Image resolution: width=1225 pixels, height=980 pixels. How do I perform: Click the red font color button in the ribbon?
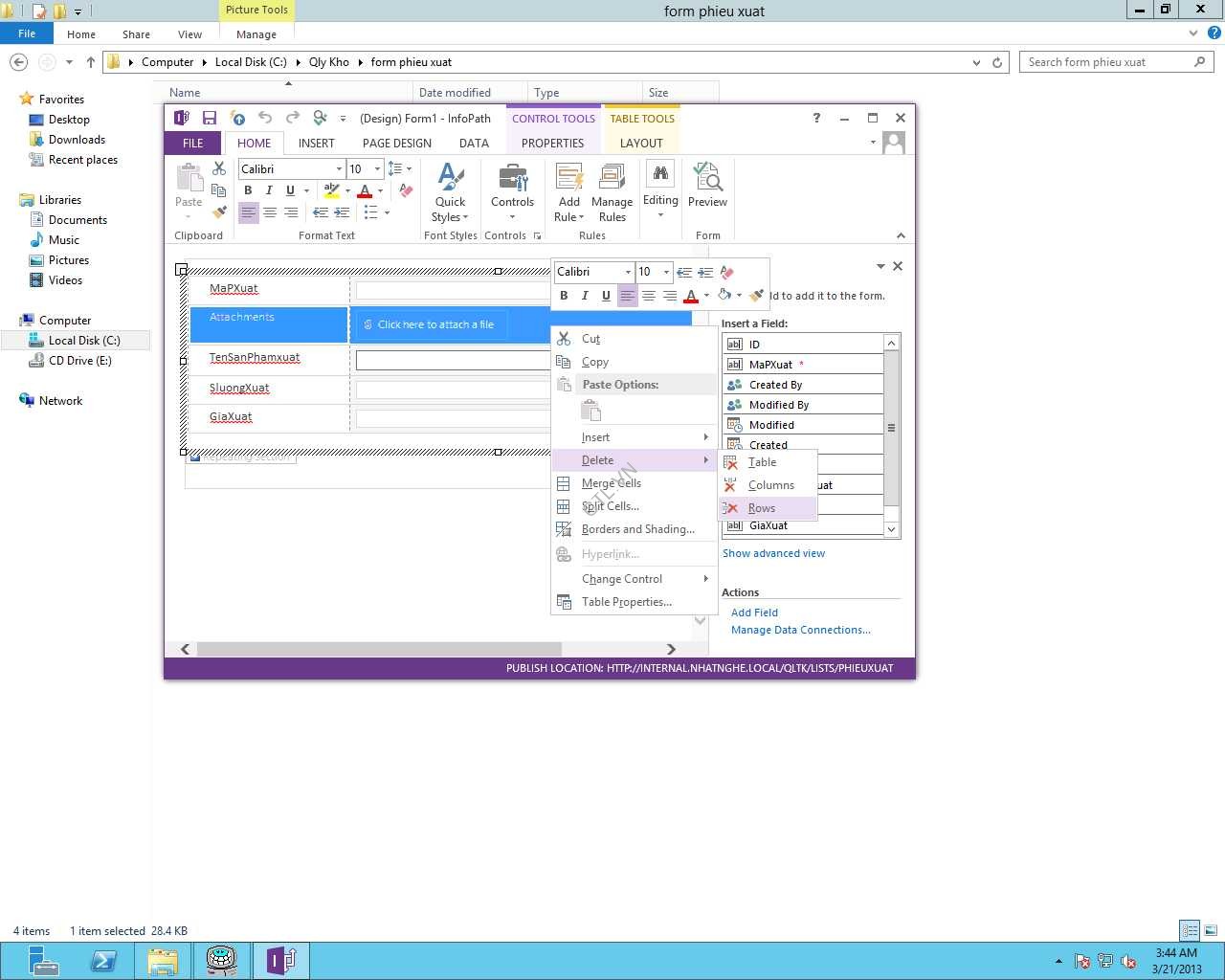point(365,191)
